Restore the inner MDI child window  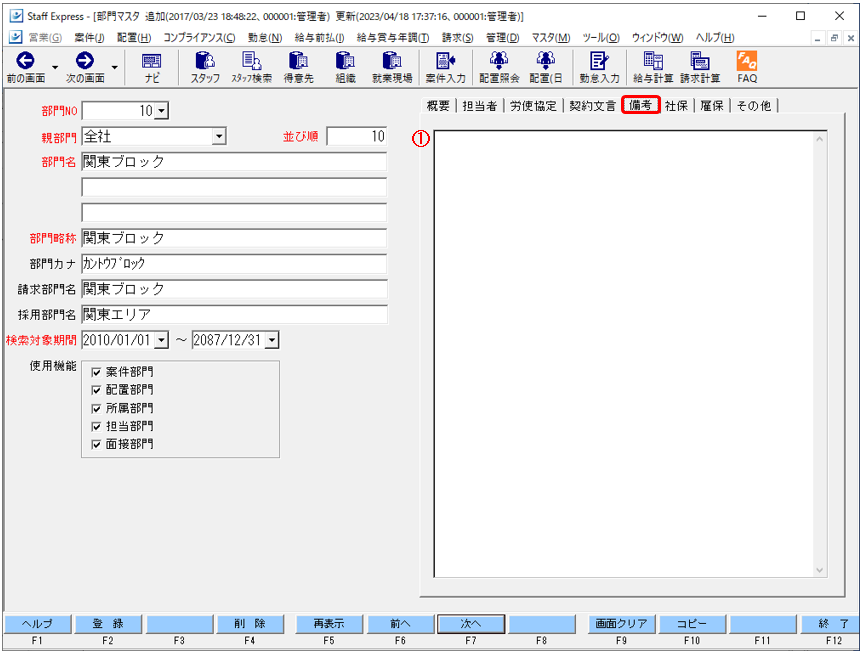click(x=834, y=38)
